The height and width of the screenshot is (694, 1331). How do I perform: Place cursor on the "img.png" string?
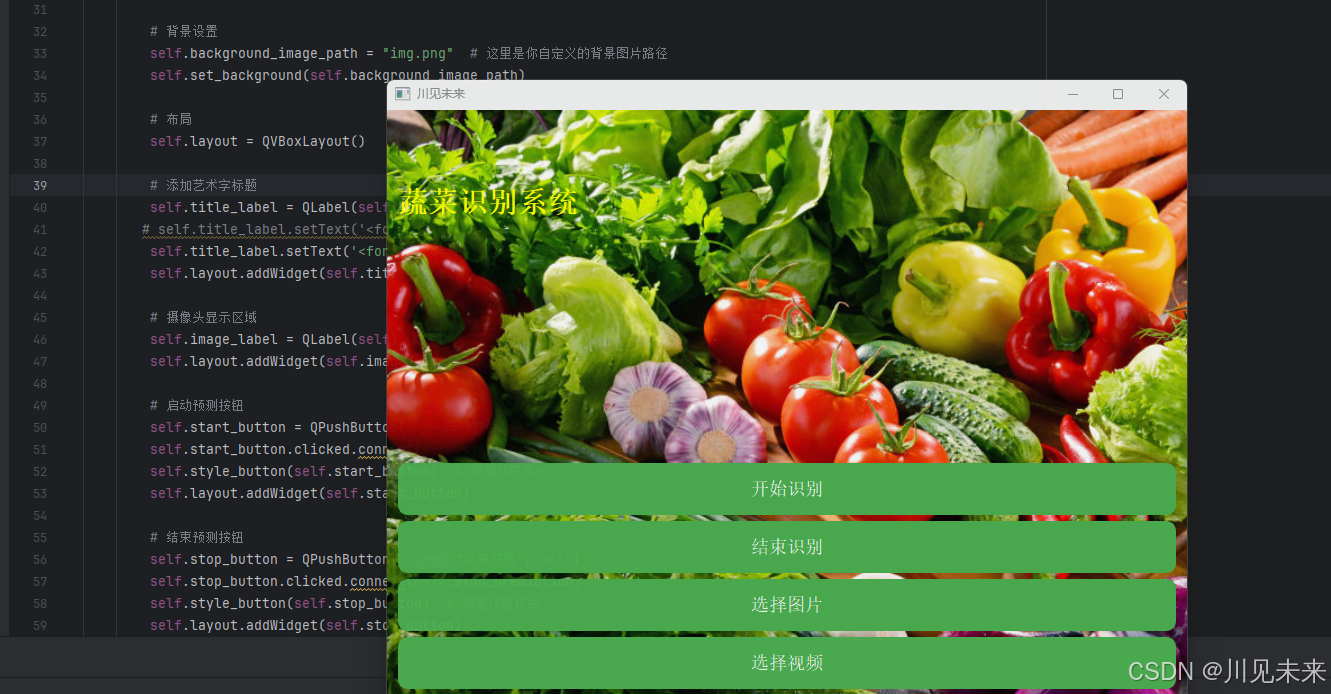pyautogui.click(x=416, y=53)
